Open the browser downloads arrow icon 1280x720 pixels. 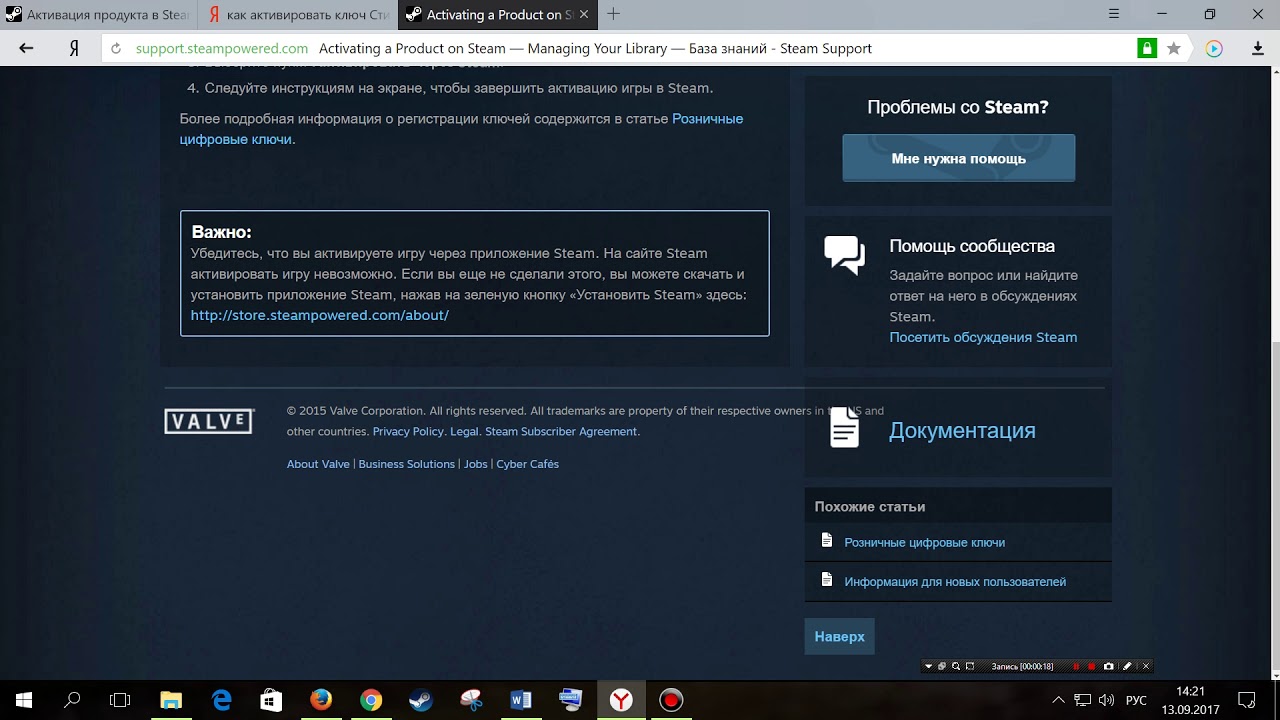click(1258, 48)
